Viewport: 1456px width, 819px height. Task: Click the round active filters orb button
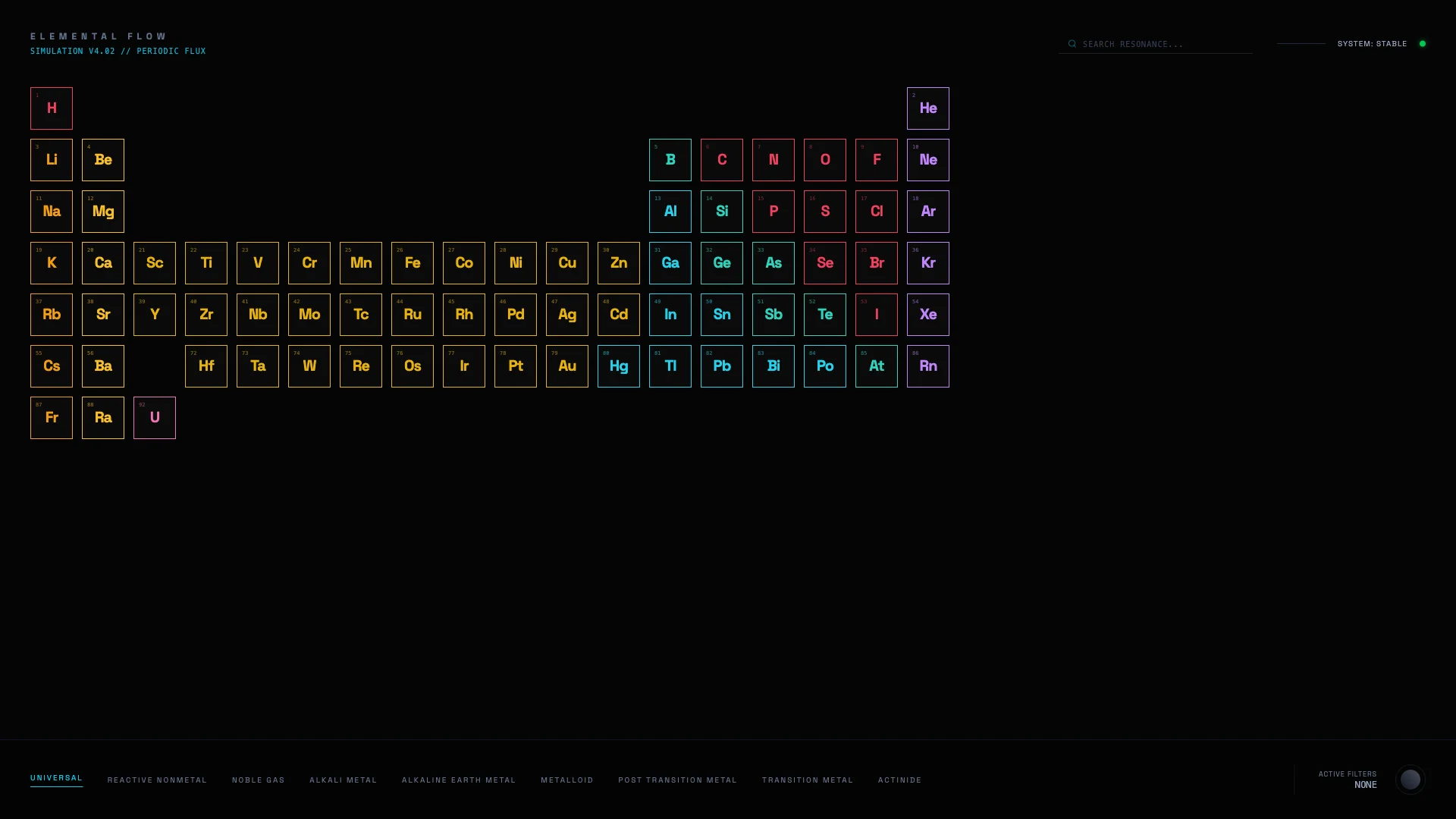[x=1410, y=779]
